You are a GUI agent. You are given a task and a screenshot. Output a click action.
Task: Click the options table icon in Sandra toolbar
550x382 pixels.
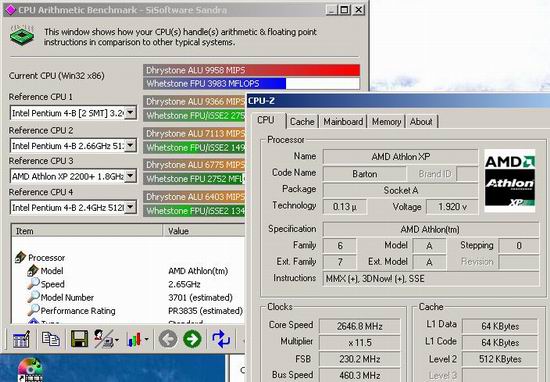(x=21, y=339)
